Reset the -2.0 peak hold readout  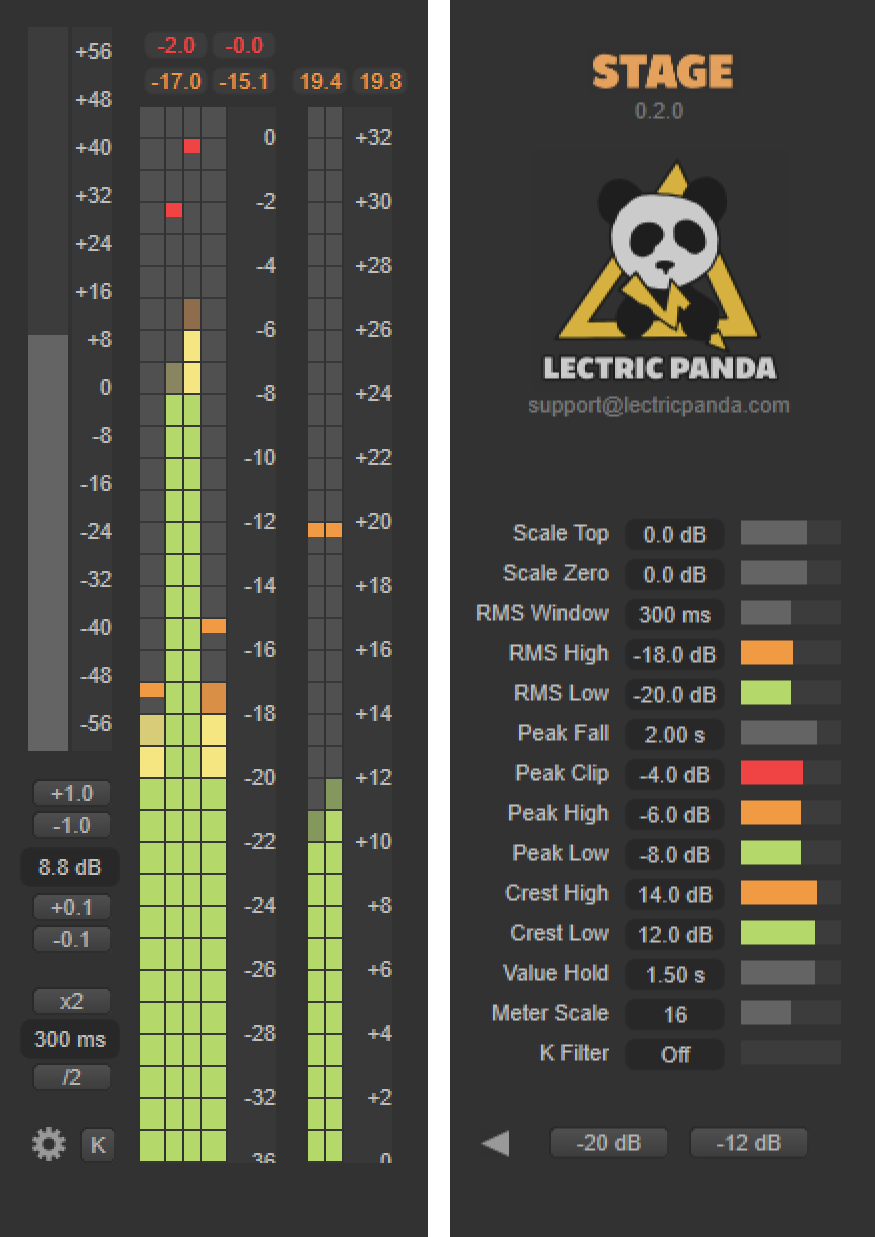click(x=176, y=45)
